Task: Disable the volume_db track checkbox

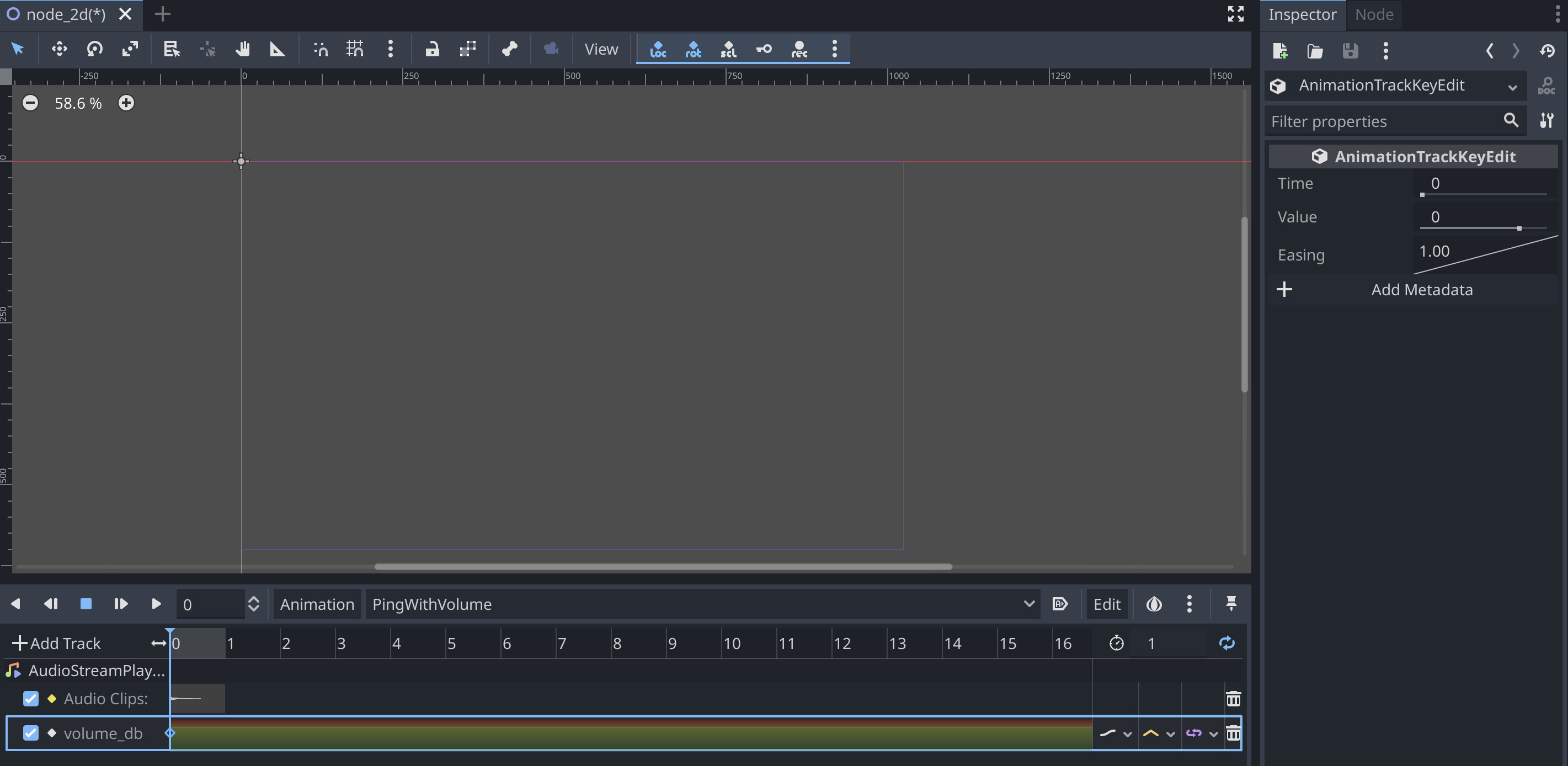Action: coord(30,733)
